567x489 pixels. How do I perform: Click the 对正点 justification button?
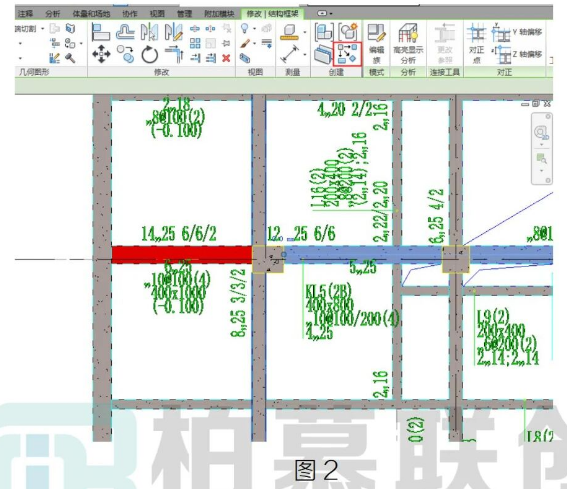coord(476,43)
